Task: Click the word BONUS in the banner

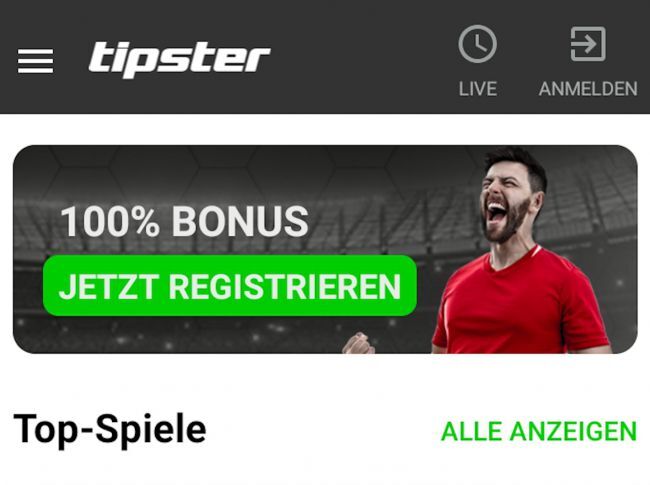Action: (240, 222)
